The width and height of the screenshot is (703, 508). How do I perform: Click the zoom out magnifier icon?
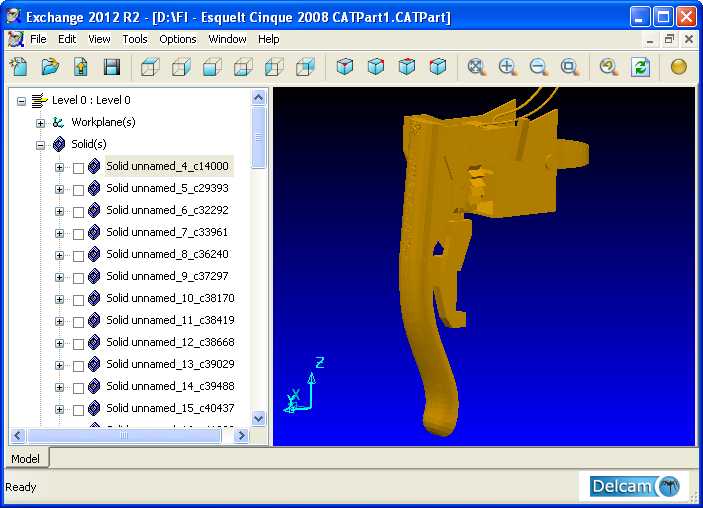point(538,67)
